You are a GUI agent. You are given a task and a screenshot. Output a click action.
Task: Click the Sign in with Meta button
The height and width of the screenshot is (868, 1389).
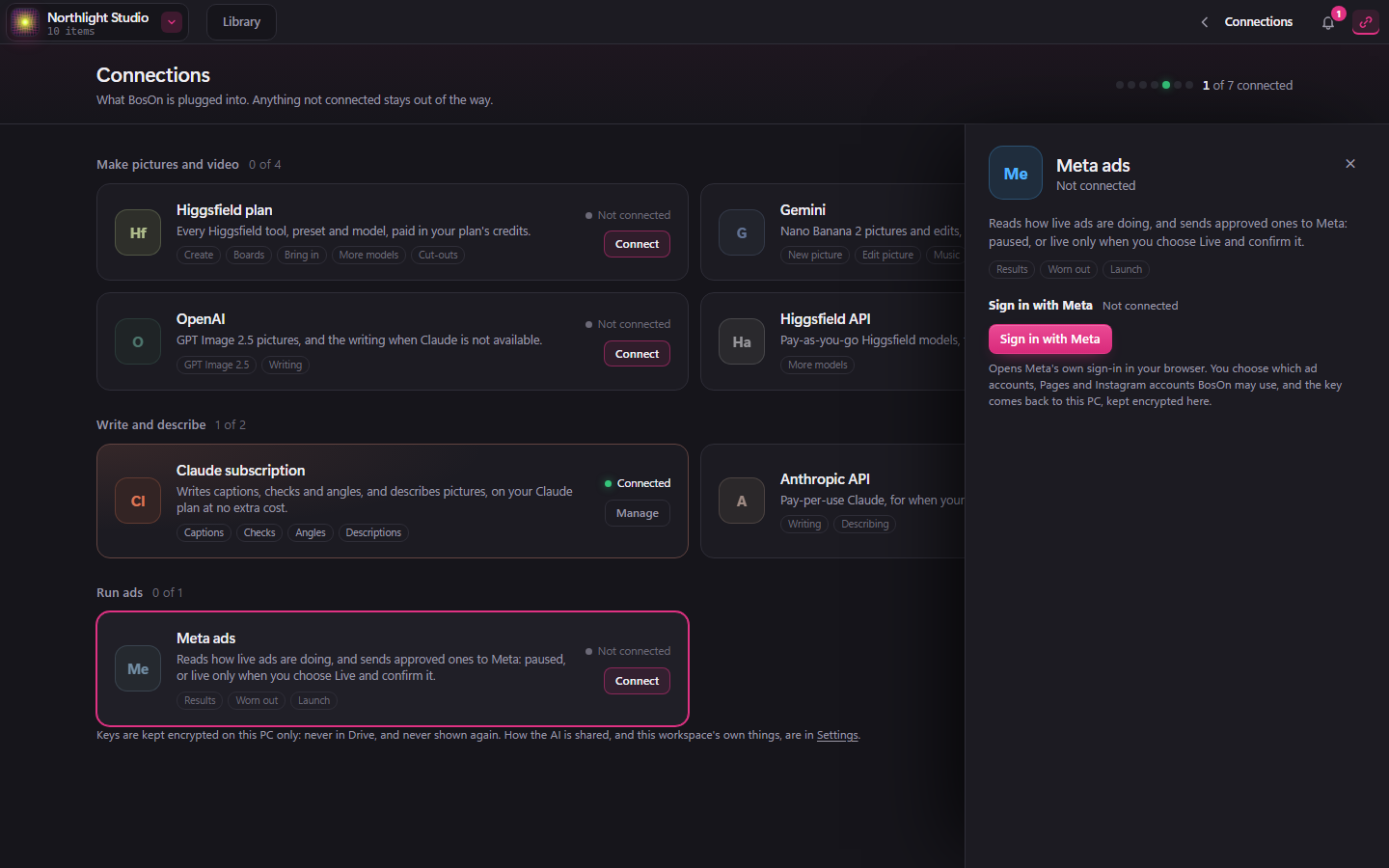click(x=1050, y=339)
